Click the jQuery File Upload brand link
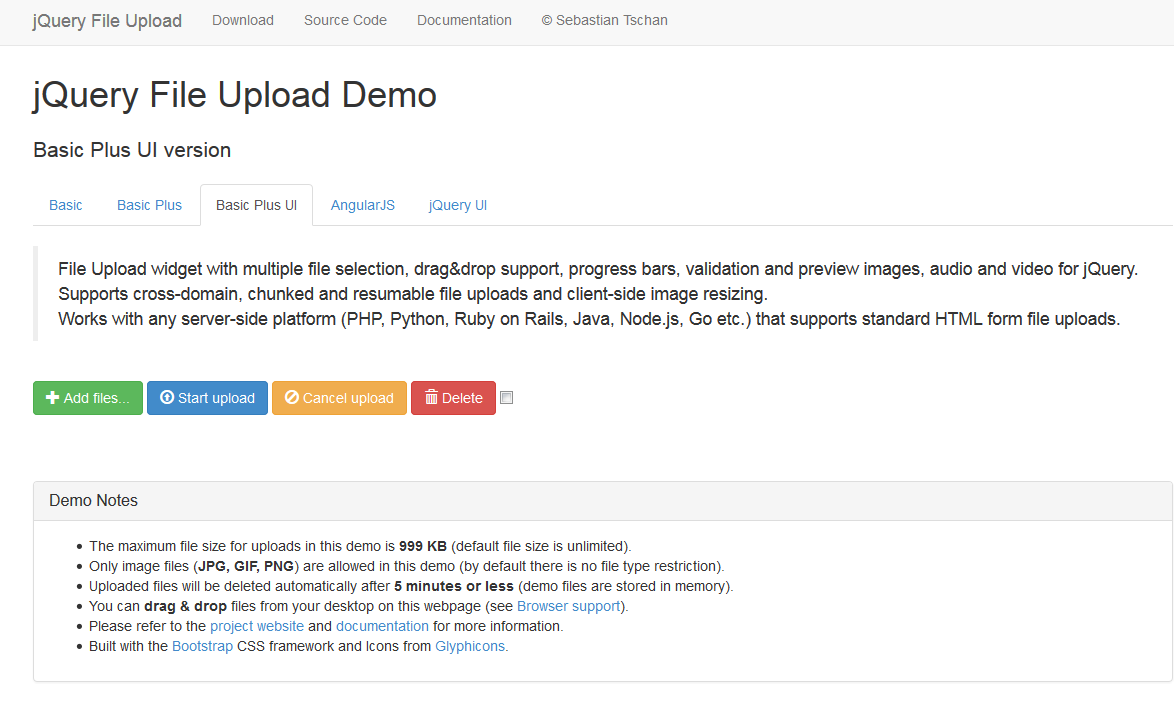The height and width of the screenshot is (715, 1174). click(107, 21)
